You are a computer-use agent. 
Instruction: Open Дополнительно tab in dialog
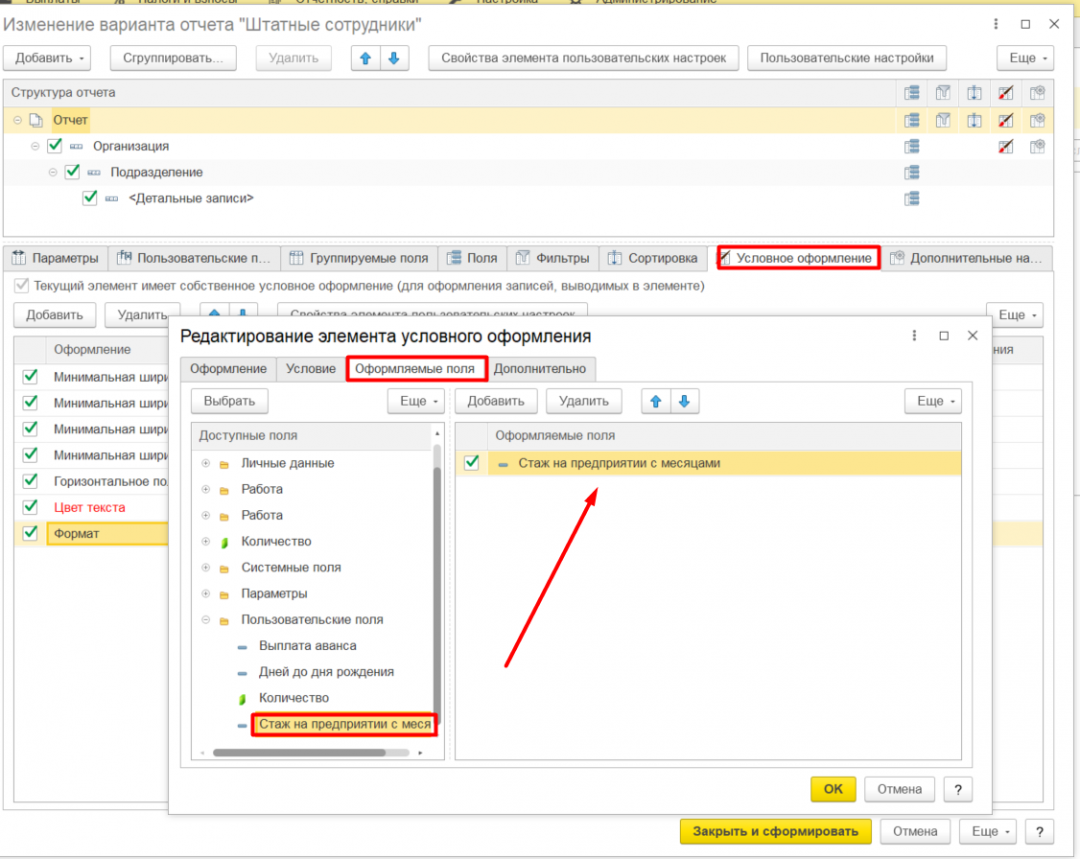[540, 369]
